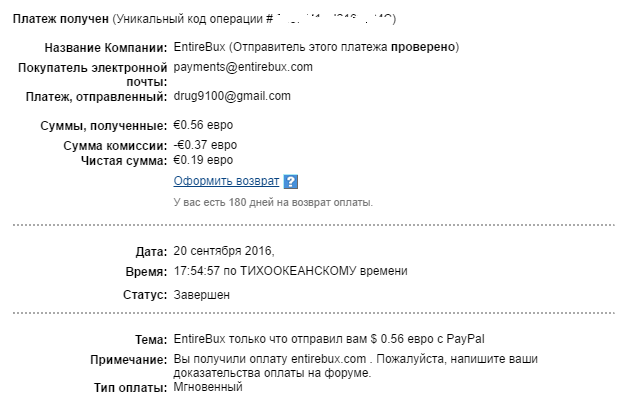The width and height of the screenshot is (627, 402).
Task: Select the payments@entirebux.com email address
Action: [x=243, y=67]
